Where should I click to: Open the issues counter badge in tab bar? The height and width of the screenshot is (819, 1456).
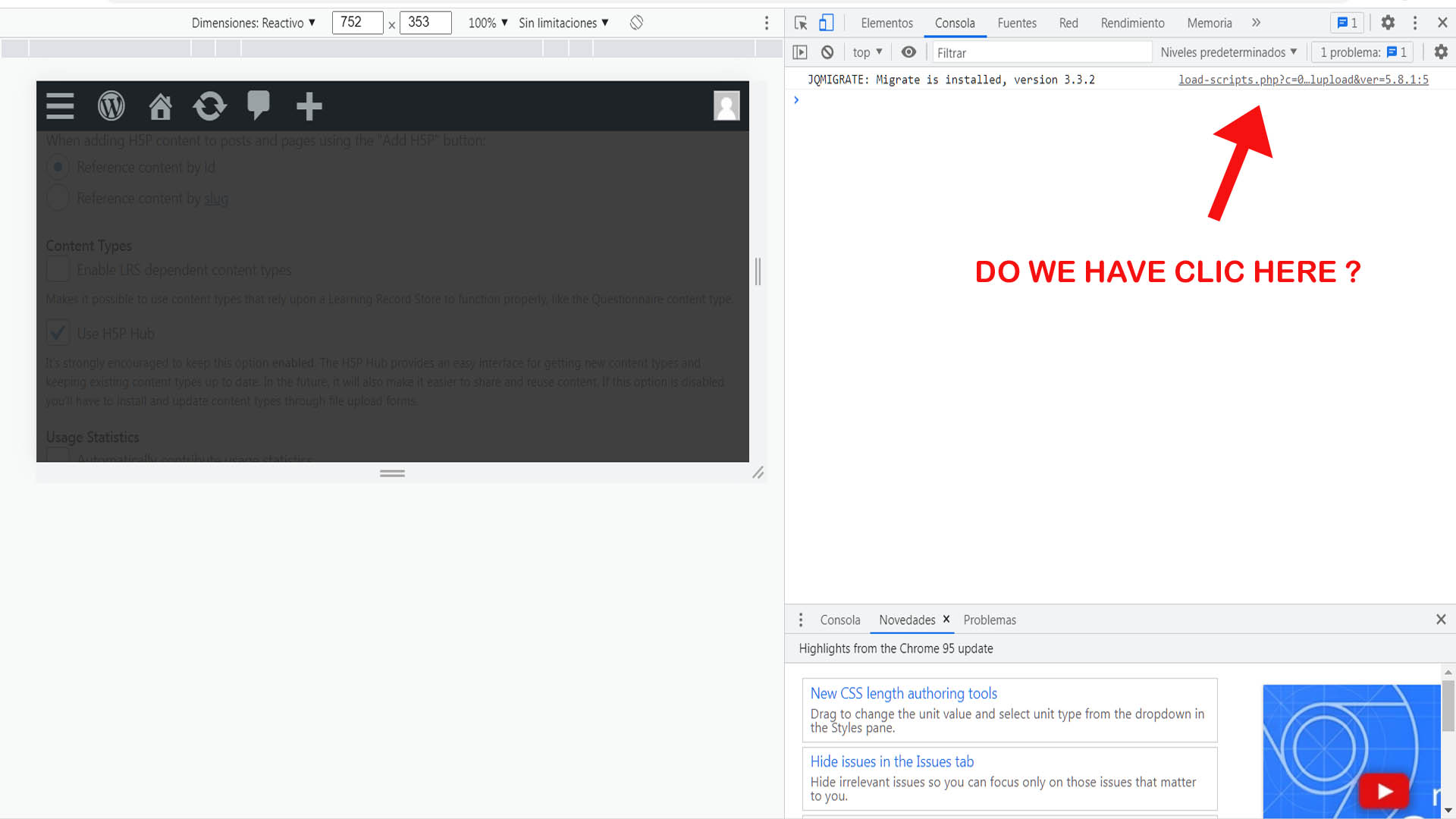pyautogui.click(x=1348, y=23)
